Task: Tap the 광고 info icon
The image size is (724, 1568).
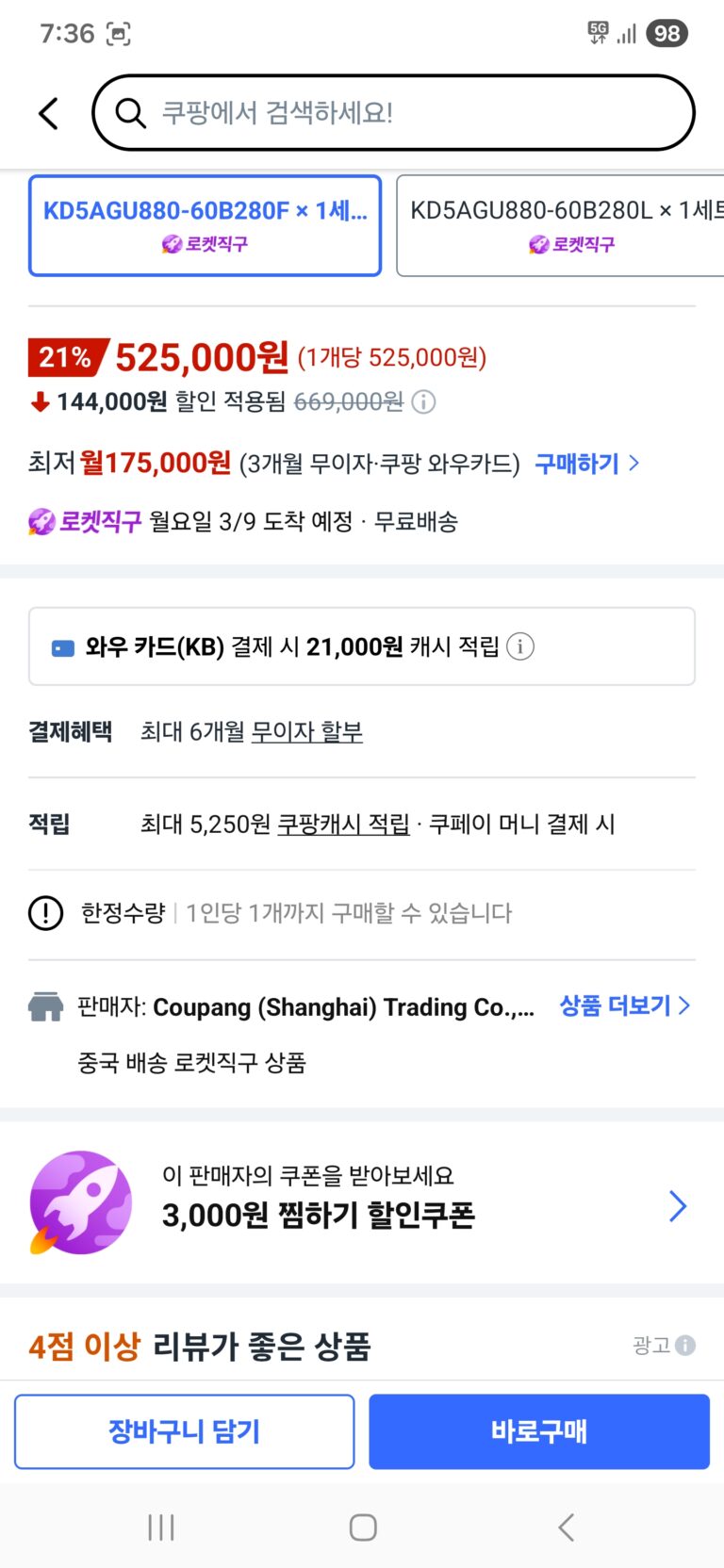Action: tap(685, 1345)
